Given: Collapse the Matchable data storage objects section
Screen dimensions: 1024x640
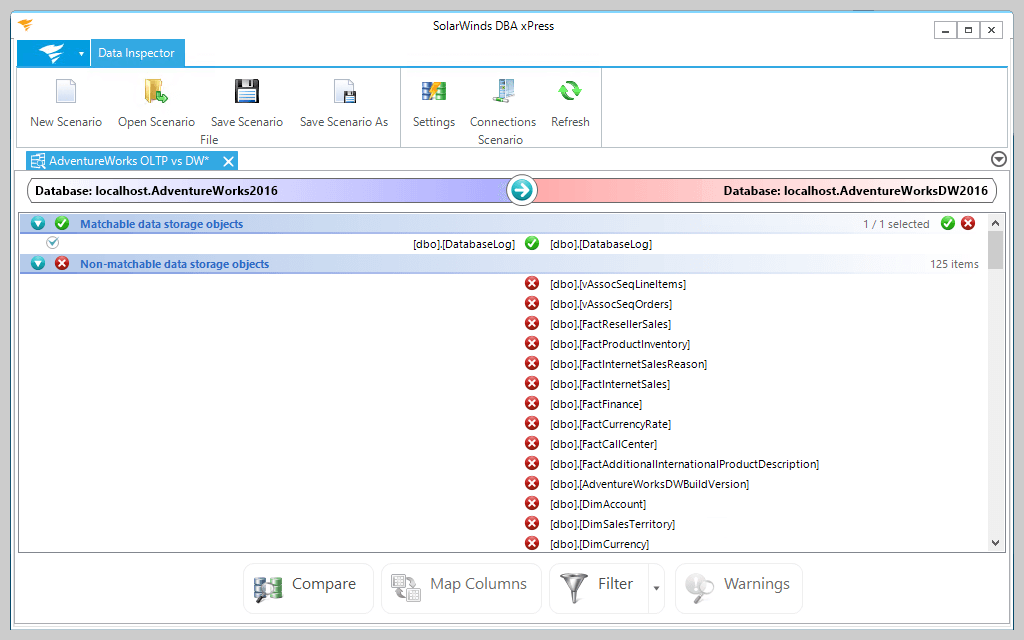Looking at the screenshot, I should coord(37,223).
